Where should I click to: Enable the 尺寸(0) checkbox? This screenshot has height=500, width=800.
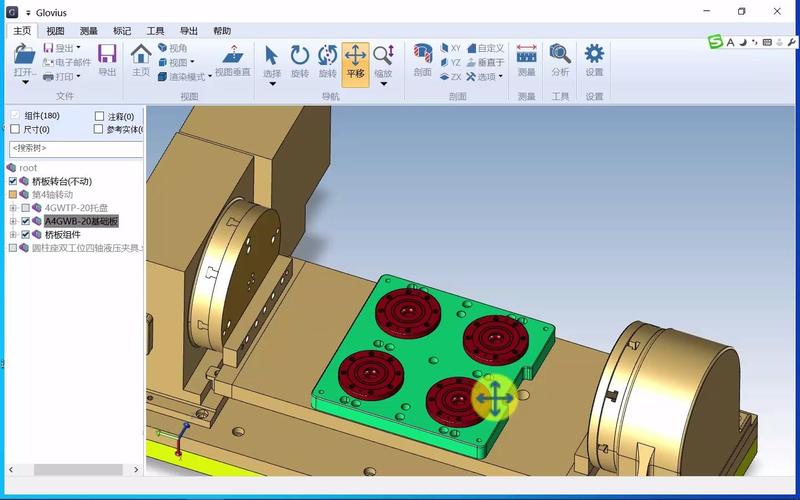[x=15, y=129]
